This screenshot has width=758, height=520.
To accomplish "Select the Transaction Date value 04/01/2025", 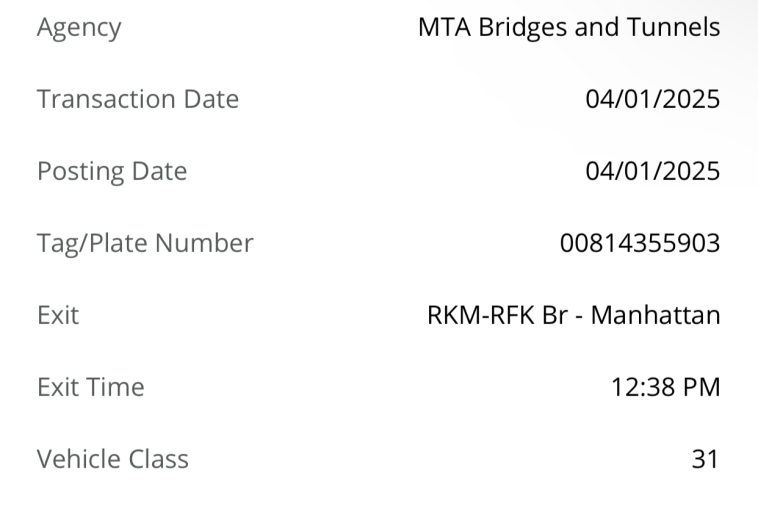I will pyautogui.click(x=653, y=100).
